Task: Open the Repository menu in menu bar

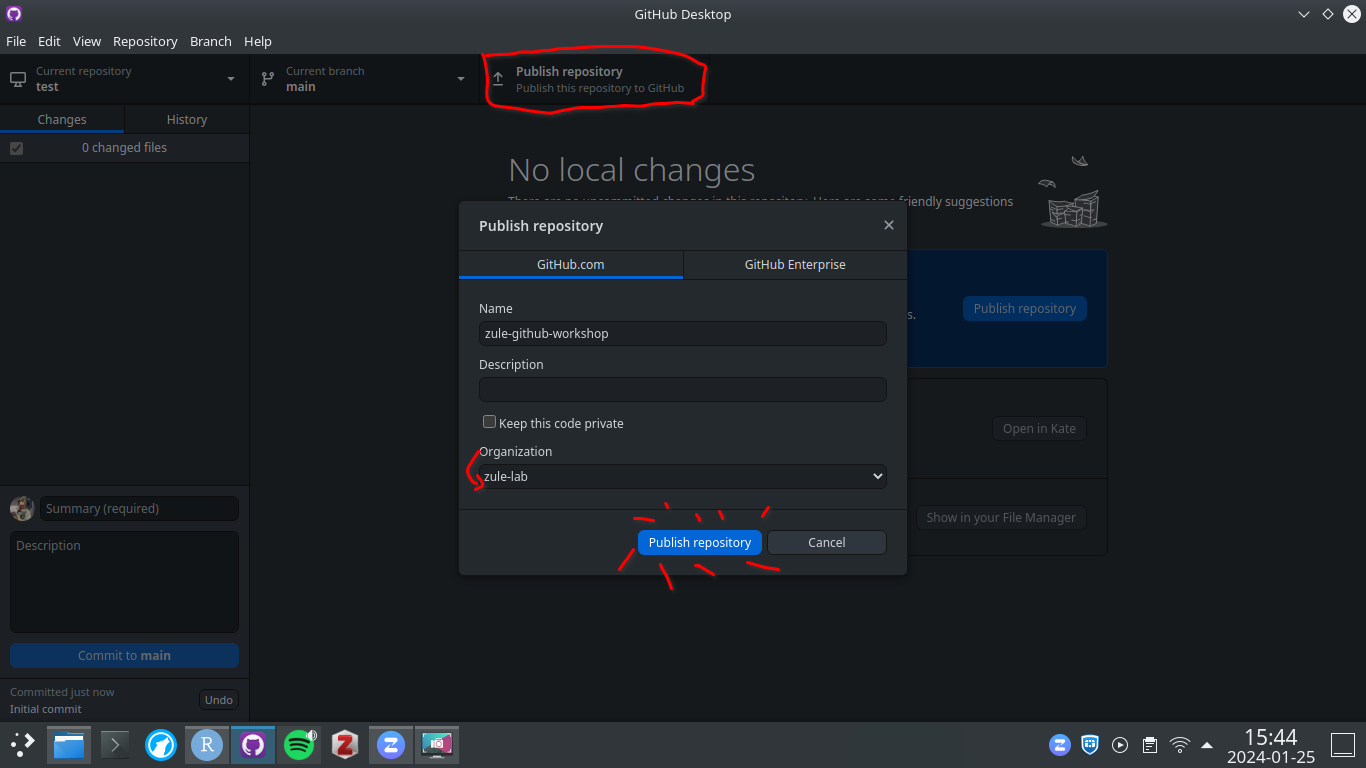Action: coord(145,41)
